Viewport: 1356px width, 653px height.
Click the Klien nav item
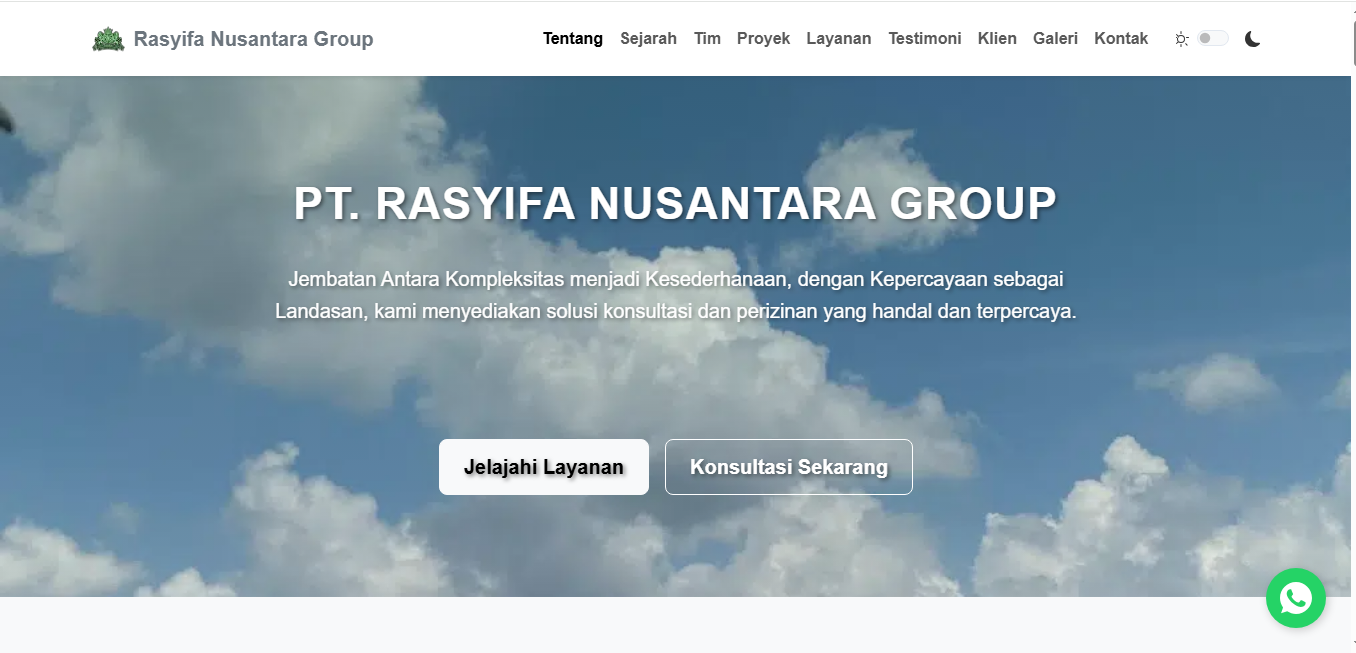997,39
